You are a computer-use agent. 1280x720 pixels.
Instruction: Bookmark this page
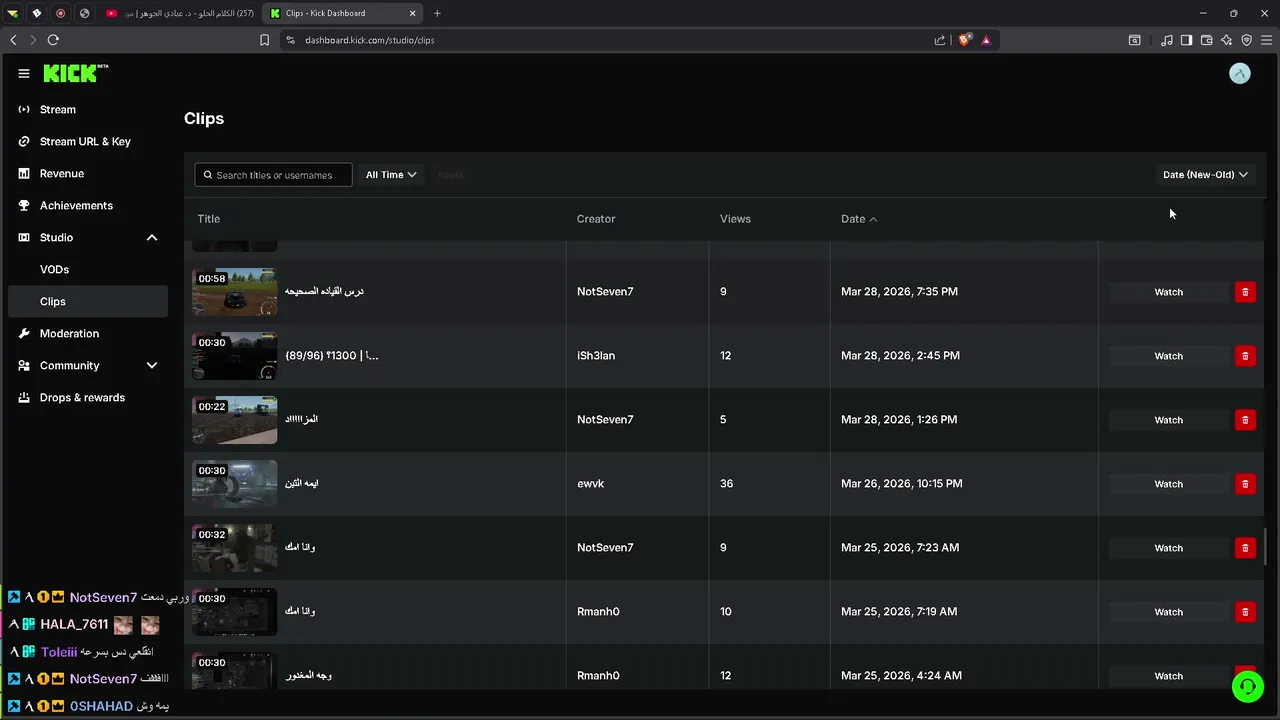point(264,40)
